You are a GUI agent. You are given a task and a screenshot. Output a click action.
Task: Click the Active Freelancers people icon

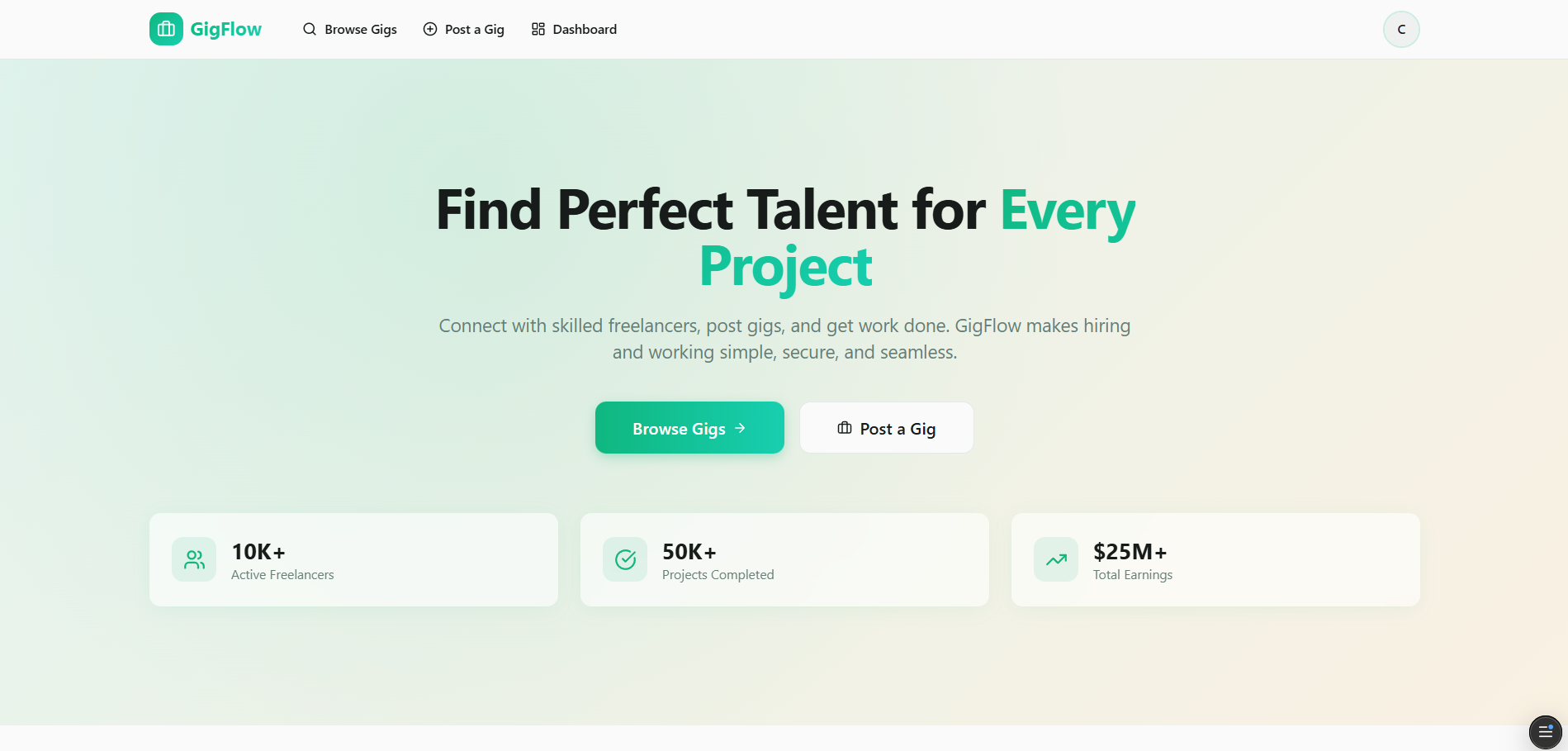[193, 559]
